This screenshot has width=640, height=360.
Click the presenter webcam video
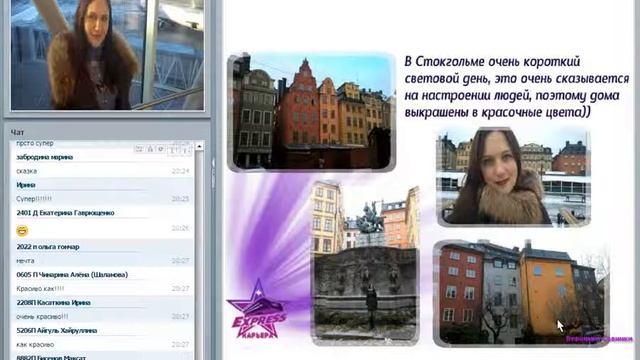(x=107, y=55)
